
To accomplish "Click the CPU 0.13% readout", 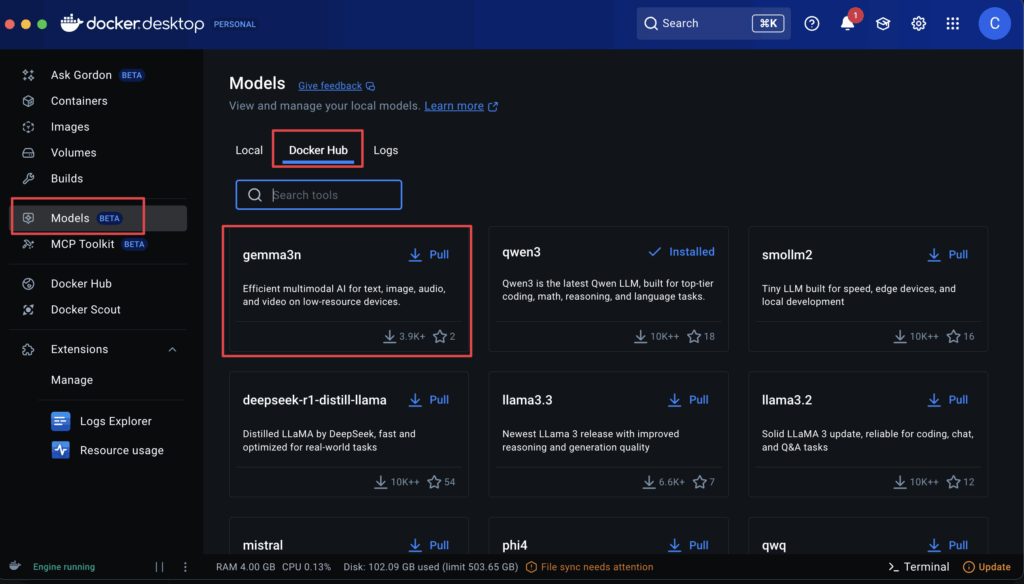I will [306, 567].
